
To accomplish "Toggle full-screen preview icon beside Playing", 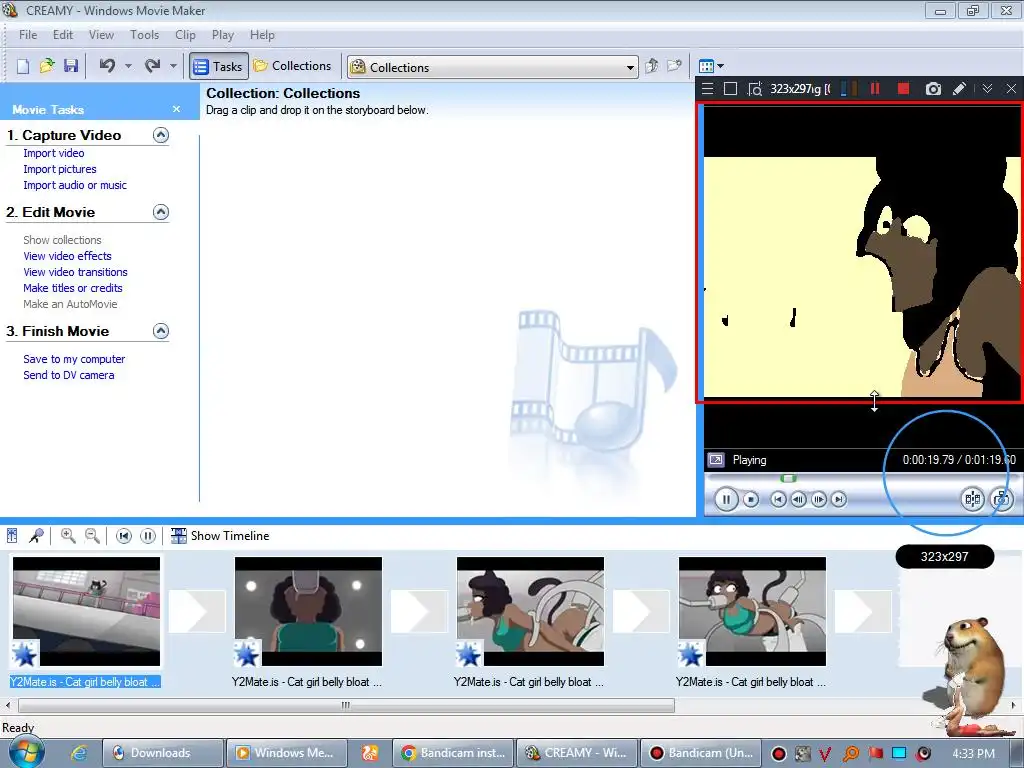I will pos(716,460).
